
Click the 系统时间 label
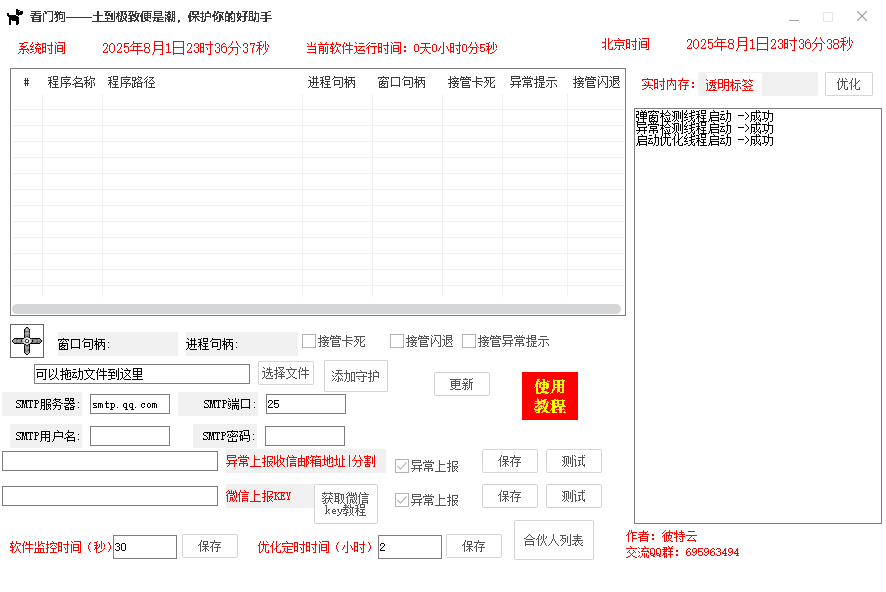(42, 48)
